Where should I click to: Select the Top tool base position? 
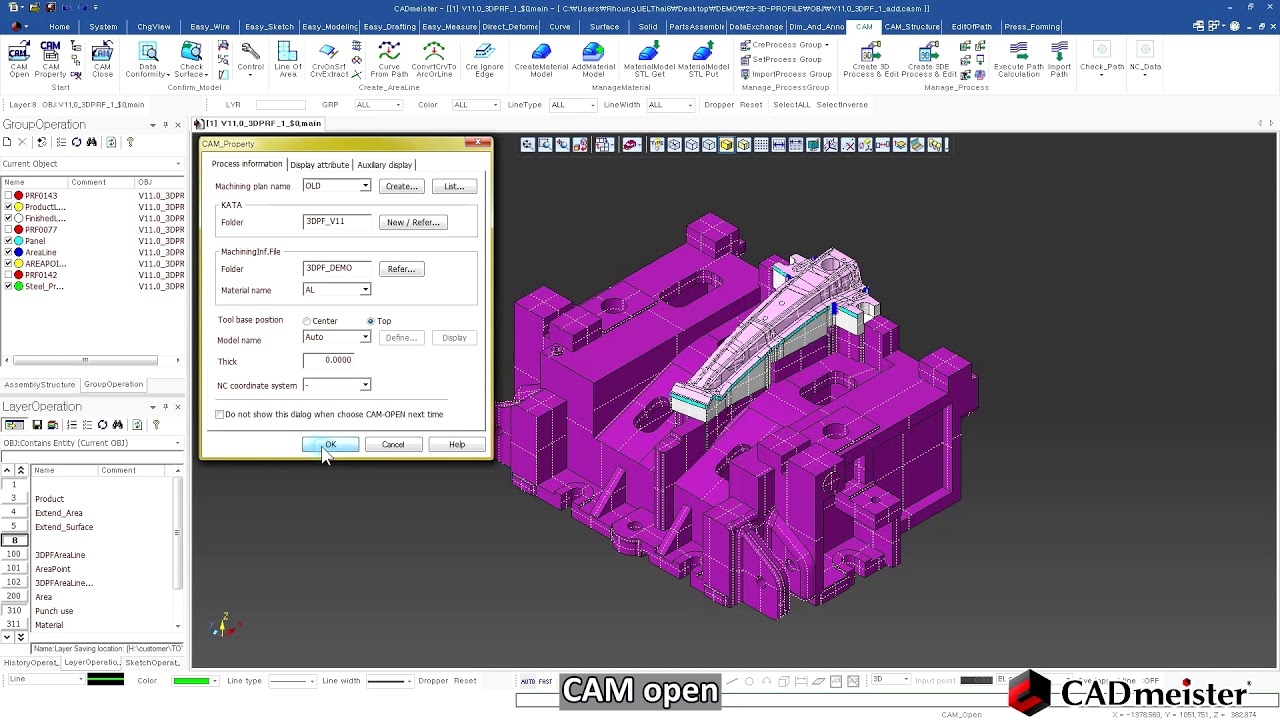(371, 321)
